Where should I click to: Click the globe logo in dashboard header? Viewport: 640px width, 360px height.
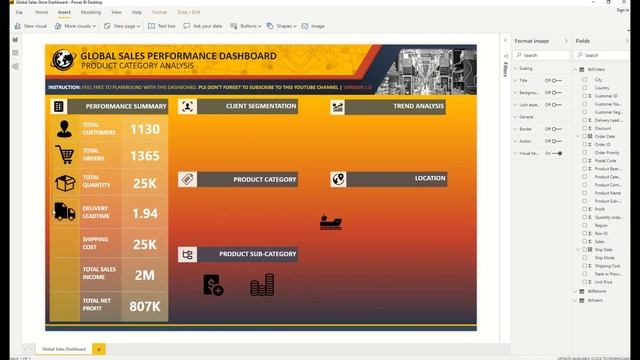[x=63, y=60]
